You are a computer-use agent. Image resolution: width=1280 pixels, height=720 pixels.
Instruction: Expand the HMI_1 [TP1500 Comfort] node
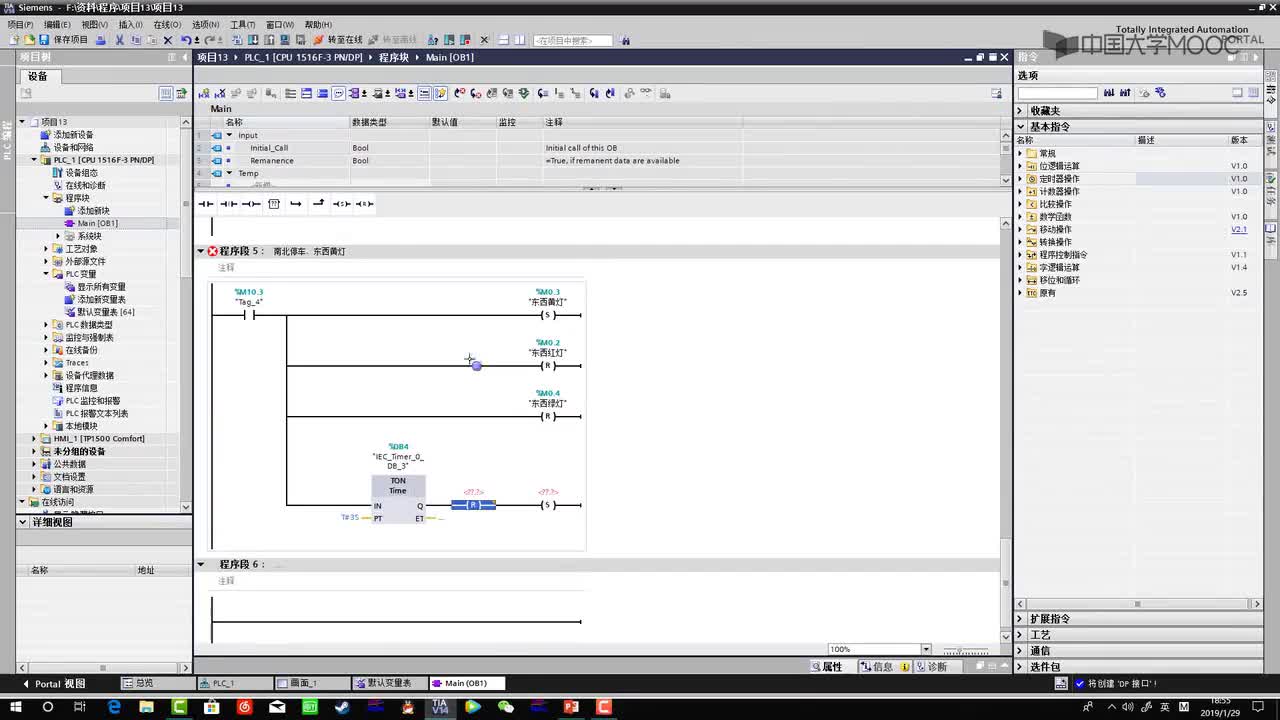coord(34,439)
